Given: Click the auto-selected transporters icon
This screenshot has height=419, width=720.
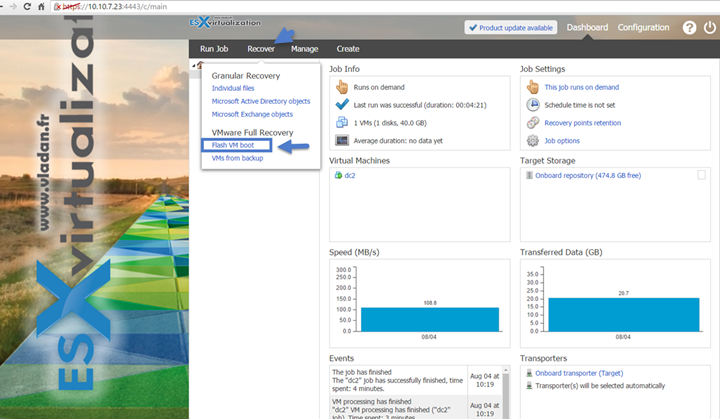Looking at the screenshot, I should tap(529, 386).
